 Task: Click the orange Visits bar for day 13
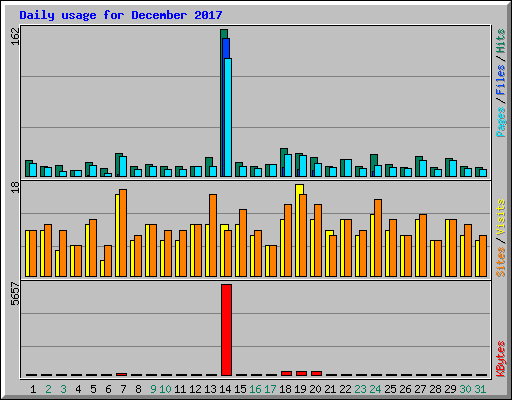pyautogui.click(x=213, y=235)
